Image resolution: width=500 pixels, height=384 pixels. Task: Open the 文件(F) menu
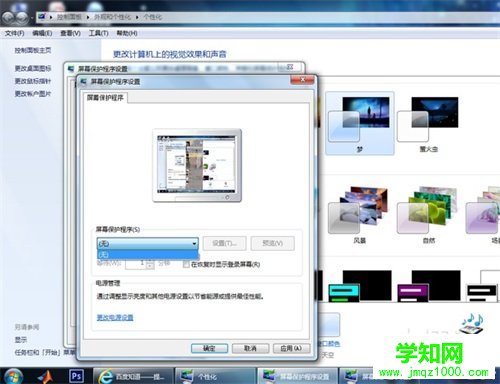(x=15, y=33)
